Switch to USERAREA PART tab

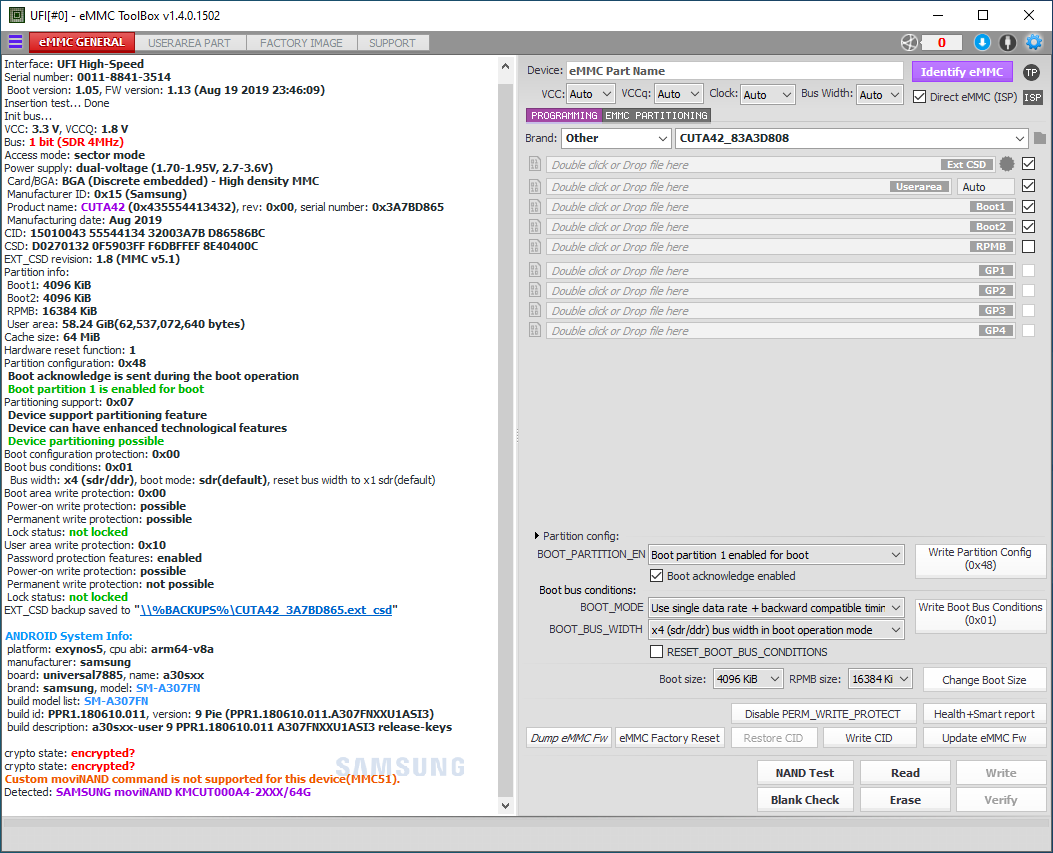(189, 43)
